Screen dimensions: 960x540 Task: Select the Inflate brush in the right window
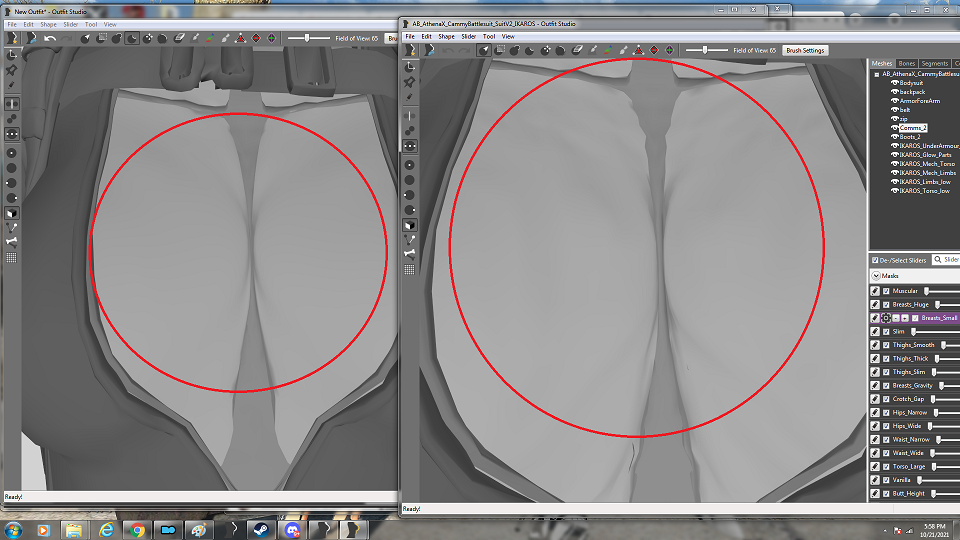pos(515,50)
